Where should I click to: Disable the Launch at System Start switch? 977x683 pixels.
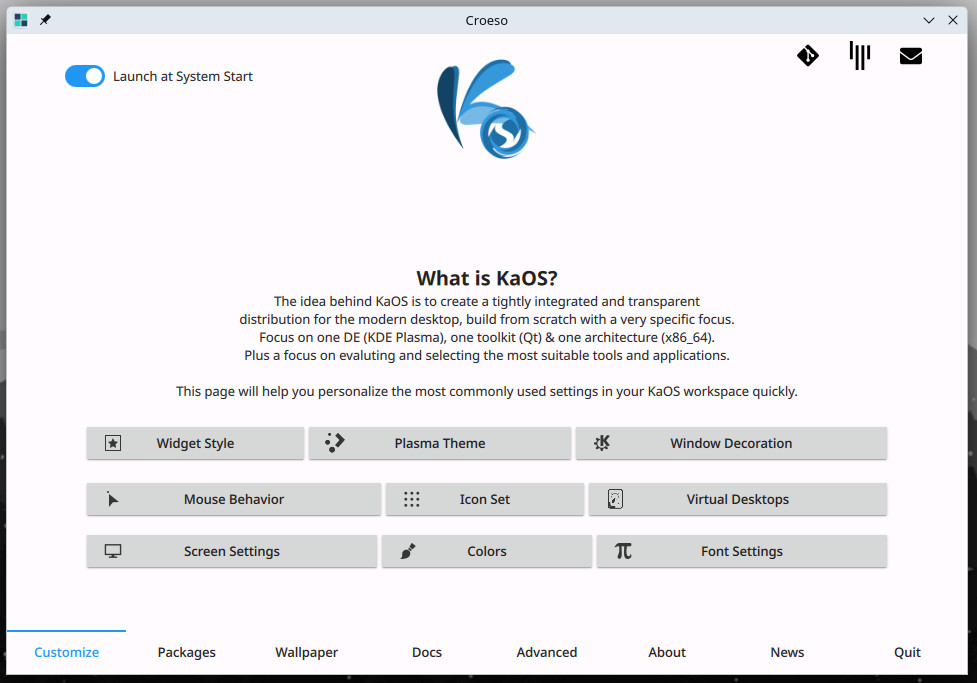coord(85,76)
